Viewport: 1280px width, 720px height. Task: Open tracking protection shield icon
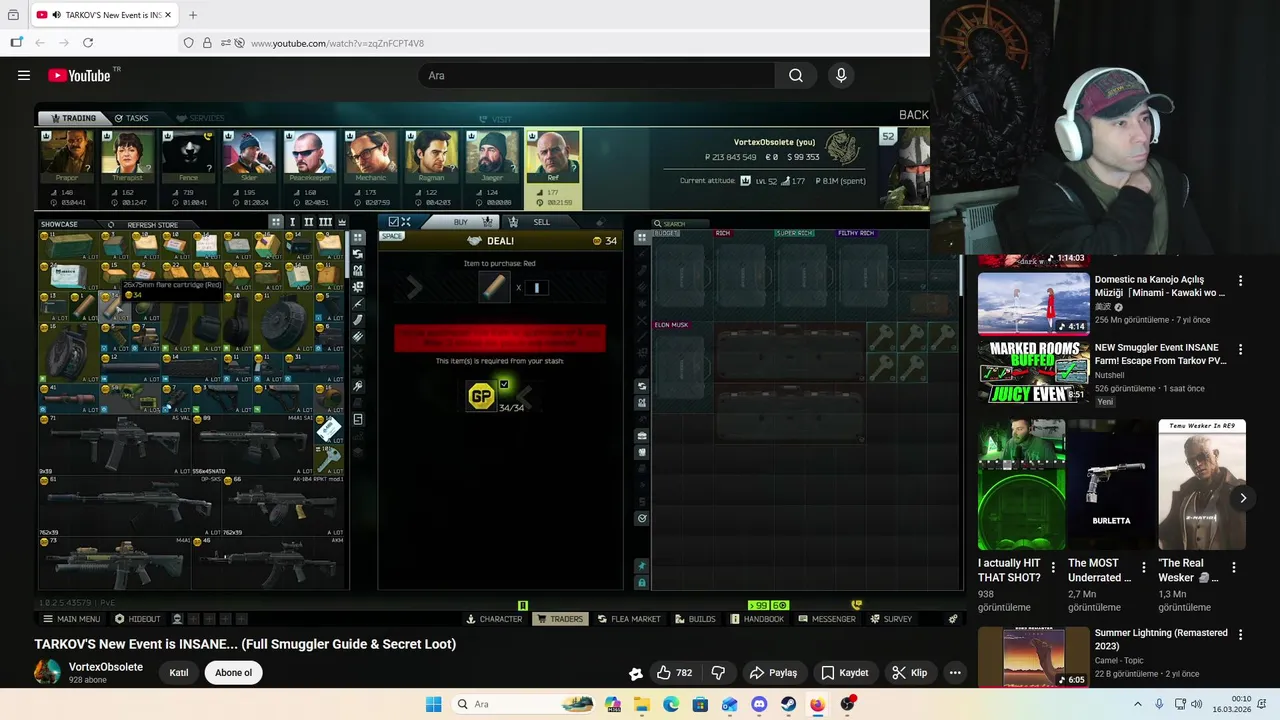click(188, 43)
